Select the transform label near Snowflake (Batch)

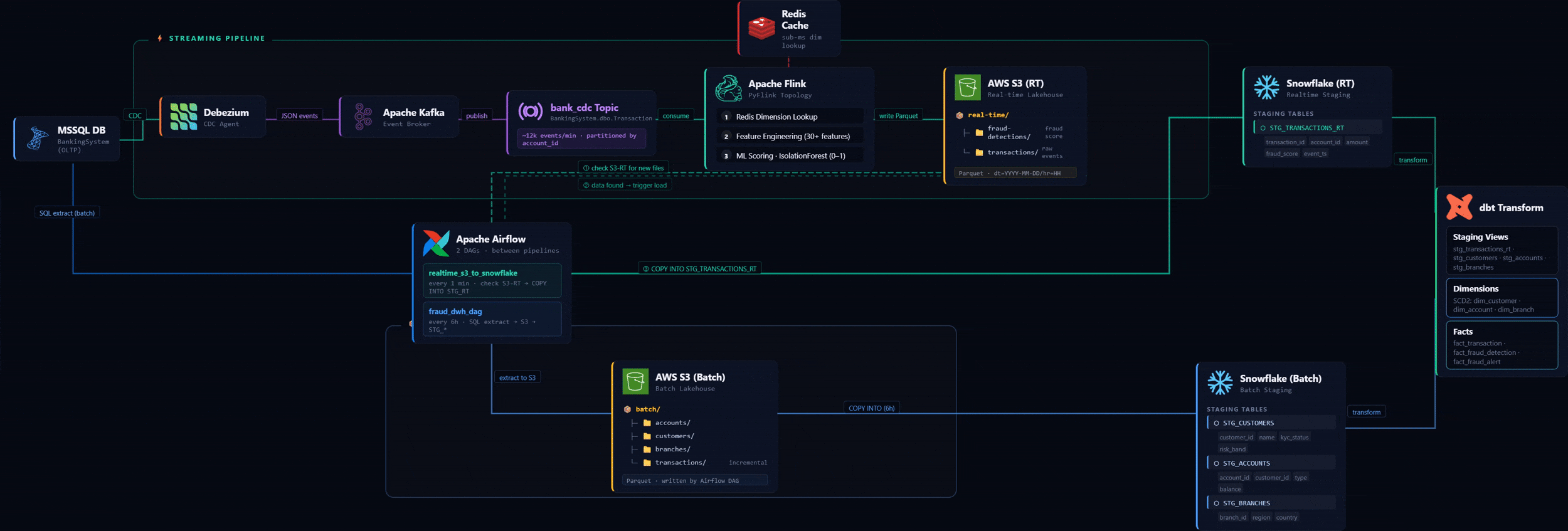[x=1366, y=413]
